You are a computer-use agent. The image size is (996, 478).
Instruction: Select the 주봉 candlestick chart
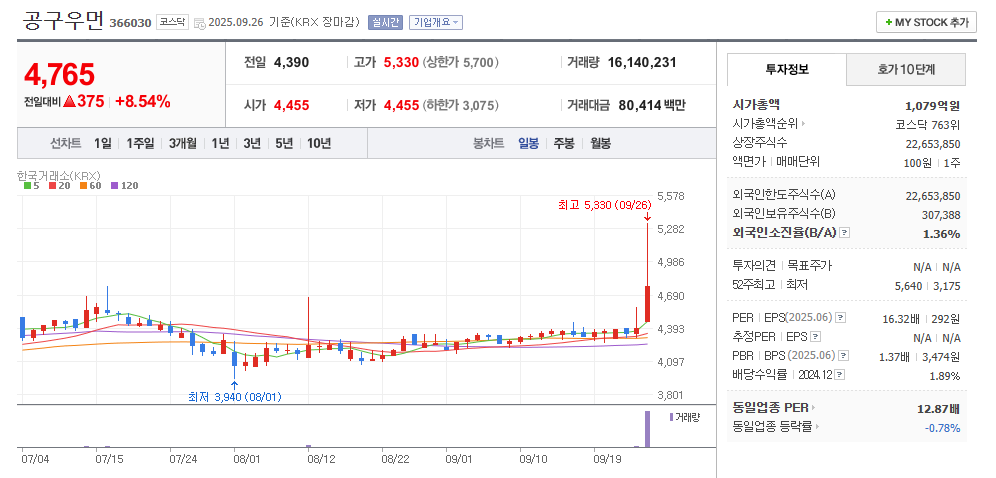[x=564, y=143]
